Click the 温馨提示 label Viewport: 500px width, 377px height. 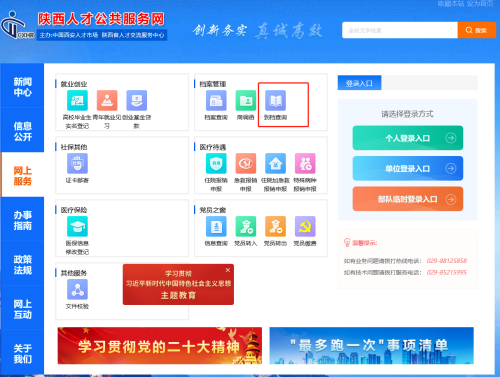365,243
